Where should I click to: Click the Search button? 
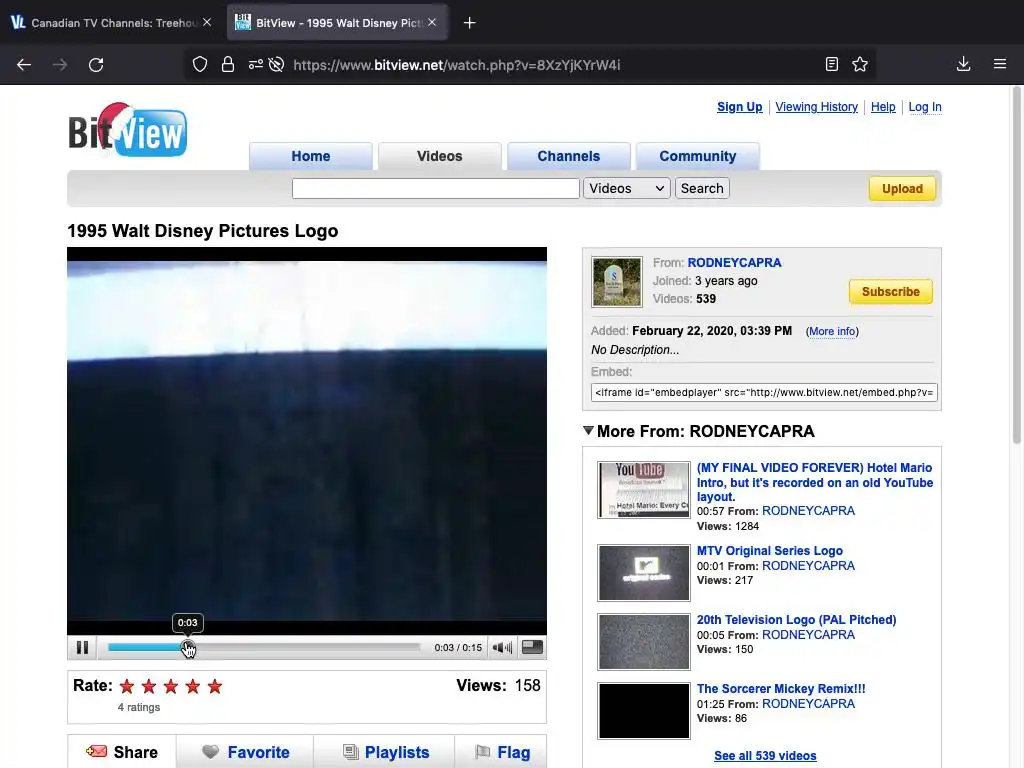[702, 188]
